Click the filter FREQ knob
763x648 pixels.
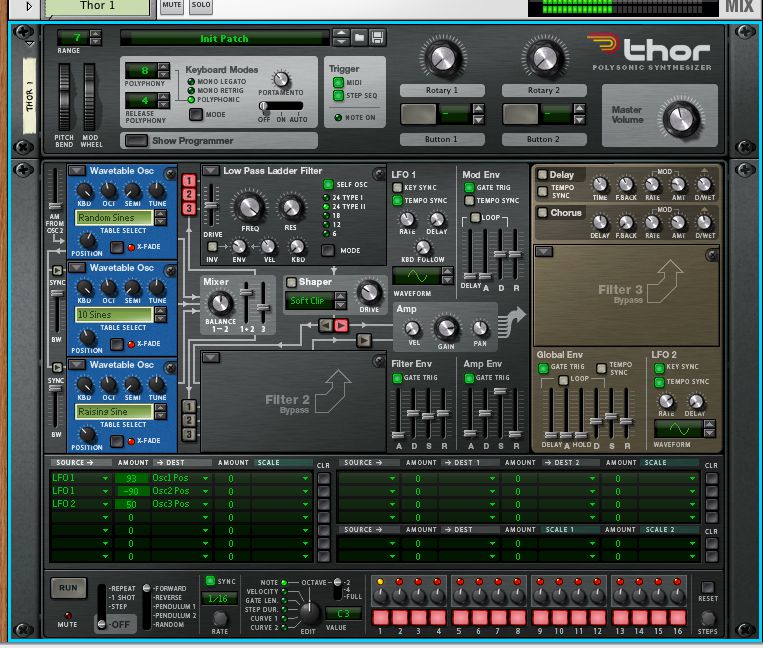click(250, 207)
